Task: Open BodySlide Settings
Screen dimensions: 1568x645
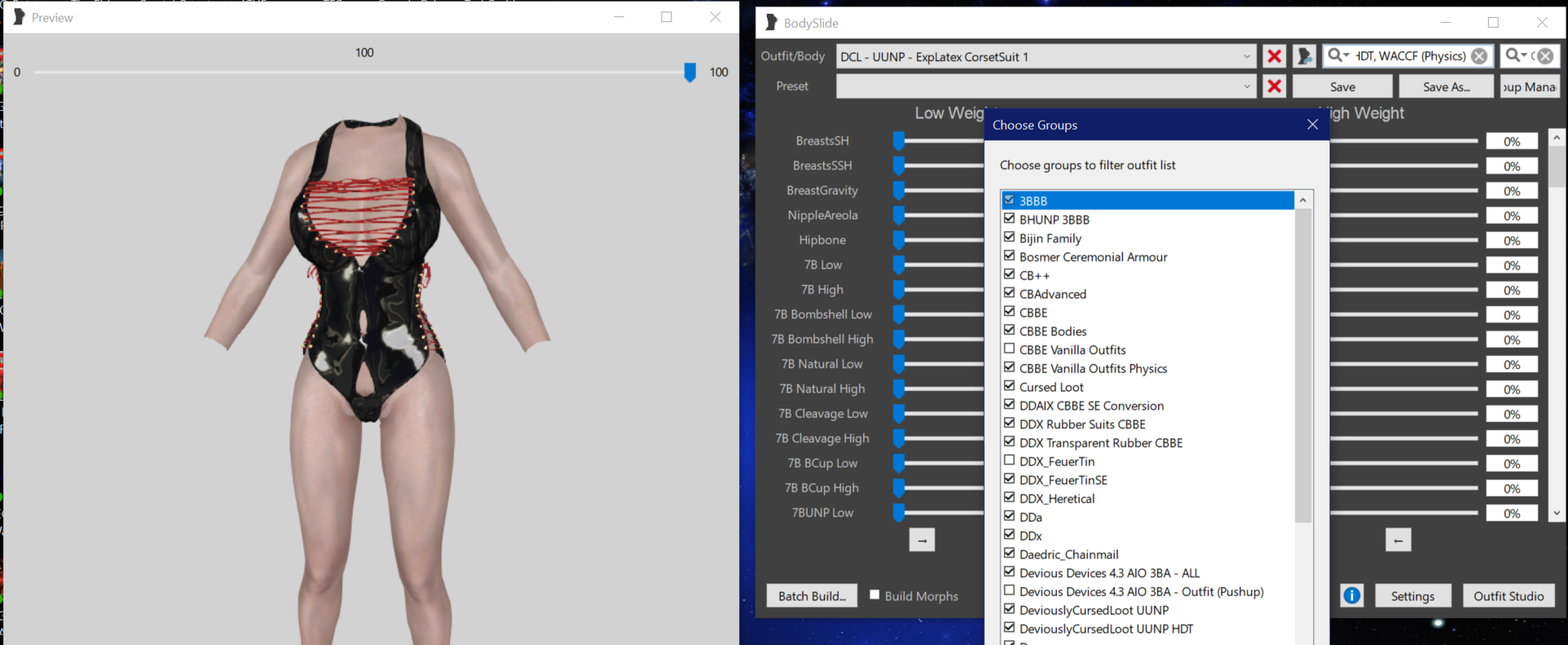Action: coord(1412,595)
